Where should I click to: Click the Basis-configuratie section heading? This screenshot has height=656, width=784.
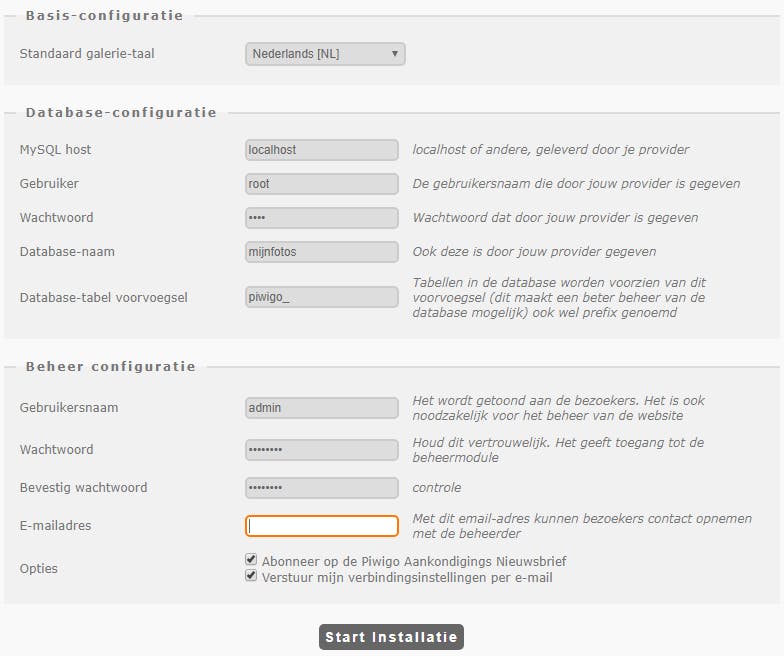104,16
